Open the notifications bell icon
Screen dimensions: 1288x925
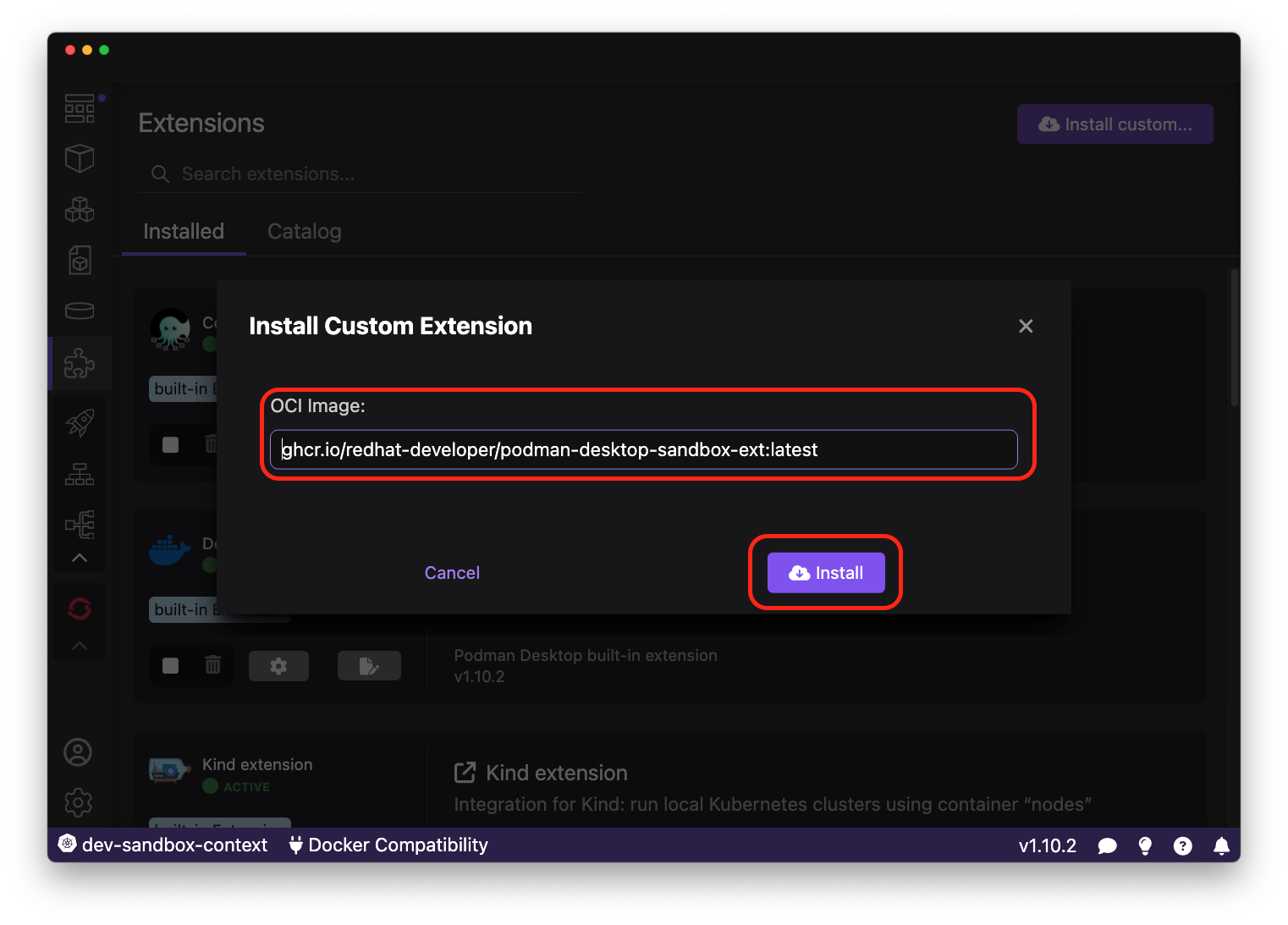1221,845
